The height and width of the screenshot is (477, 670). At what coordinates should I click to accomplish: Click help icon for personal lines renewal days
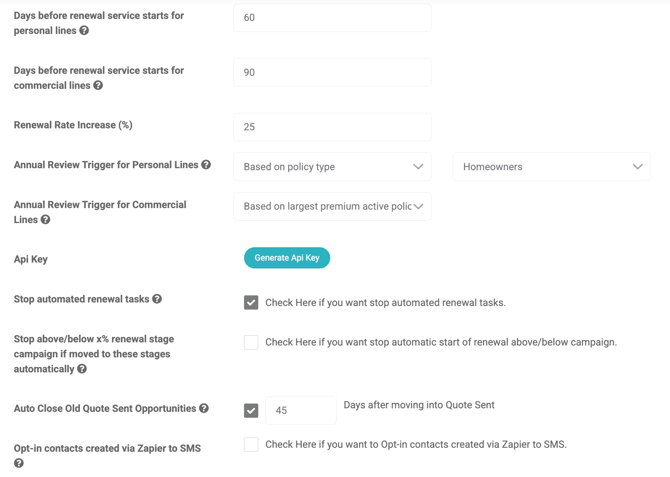84,31
